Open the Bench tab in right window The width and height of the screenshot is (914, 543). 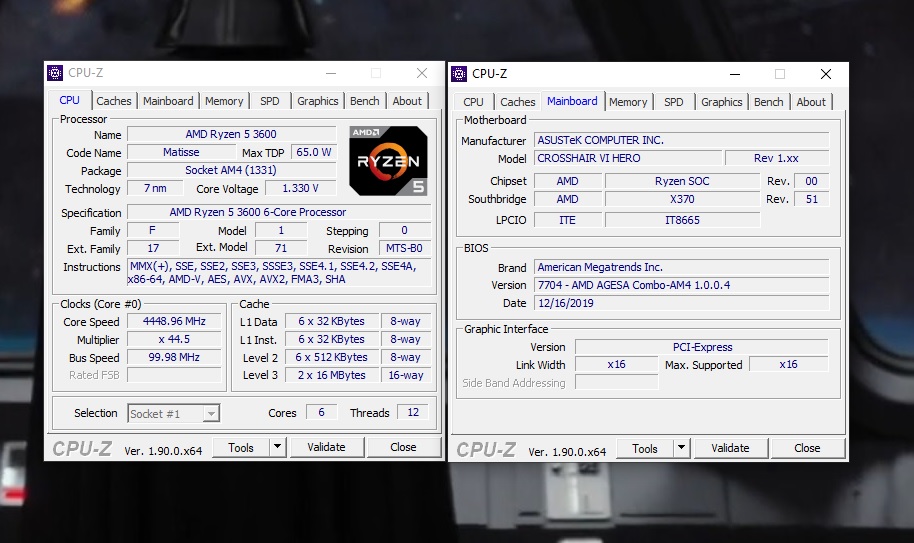(x=768, y=102)
